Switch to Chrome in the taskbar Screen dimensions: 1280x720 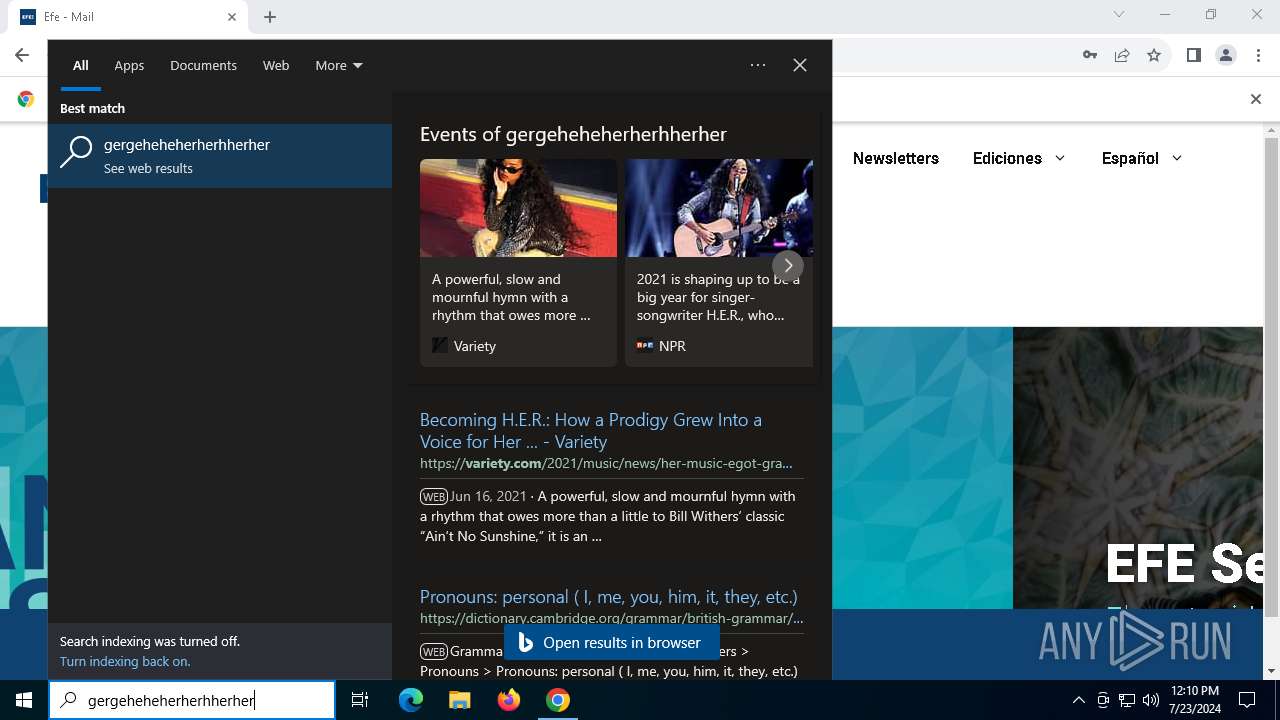pos(558,700)
